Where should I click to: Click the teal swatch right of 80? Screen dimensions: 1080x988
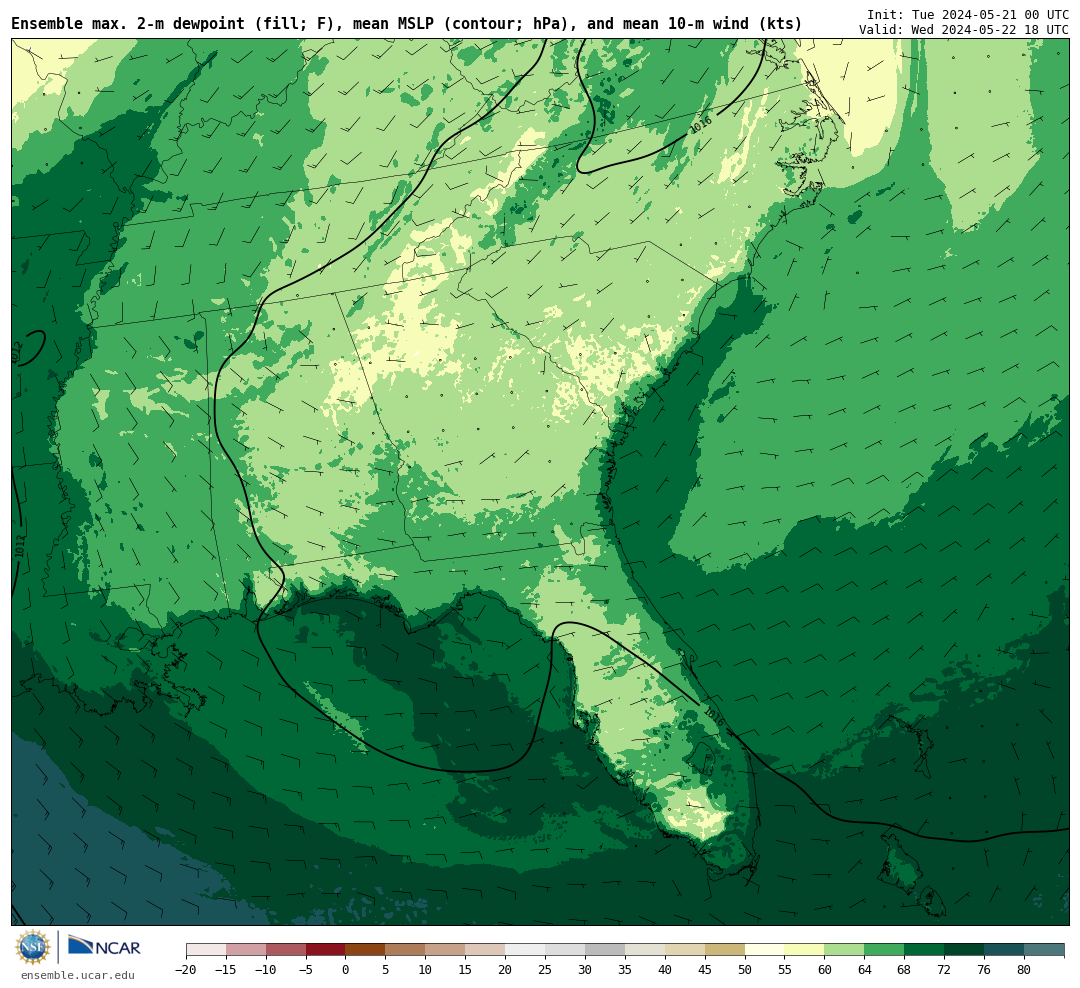pyautogui.click(x=1044, y=950)
